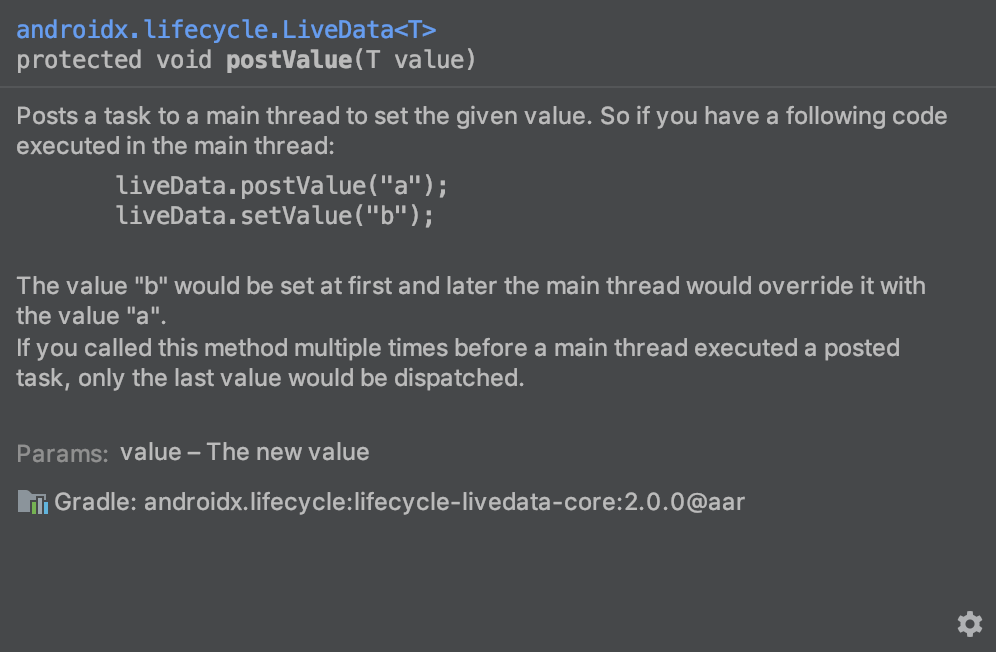Screen dimensions: 996x652
Task: Click the 'the value "a".' line
Action: click(91, 316)
